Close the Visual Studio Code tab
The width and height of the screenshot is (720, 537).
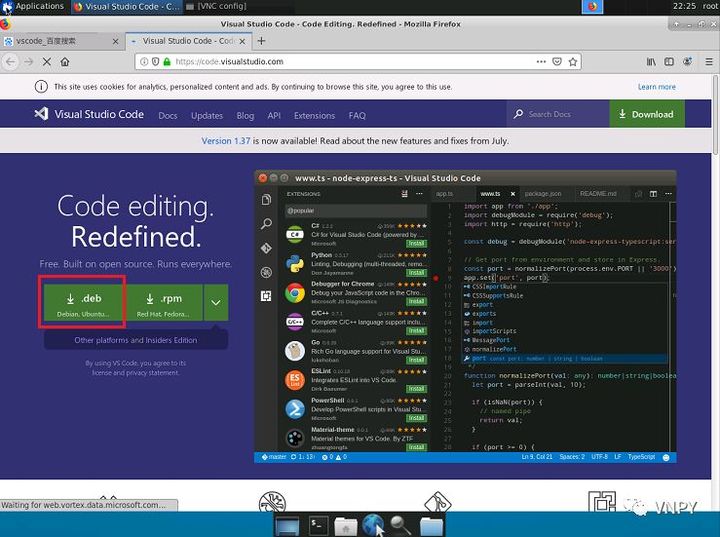tap(242, 41)
